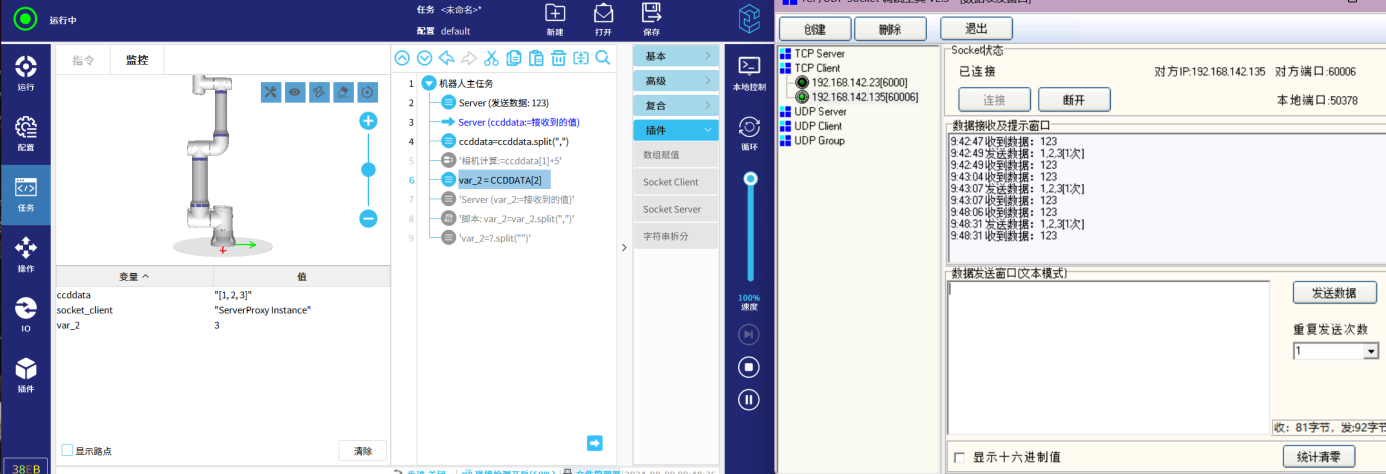The width and height of the screenshot is (1386, 474).
Task: Toggle the eye visibility icon in 3D view
Action: click(295, 92)
